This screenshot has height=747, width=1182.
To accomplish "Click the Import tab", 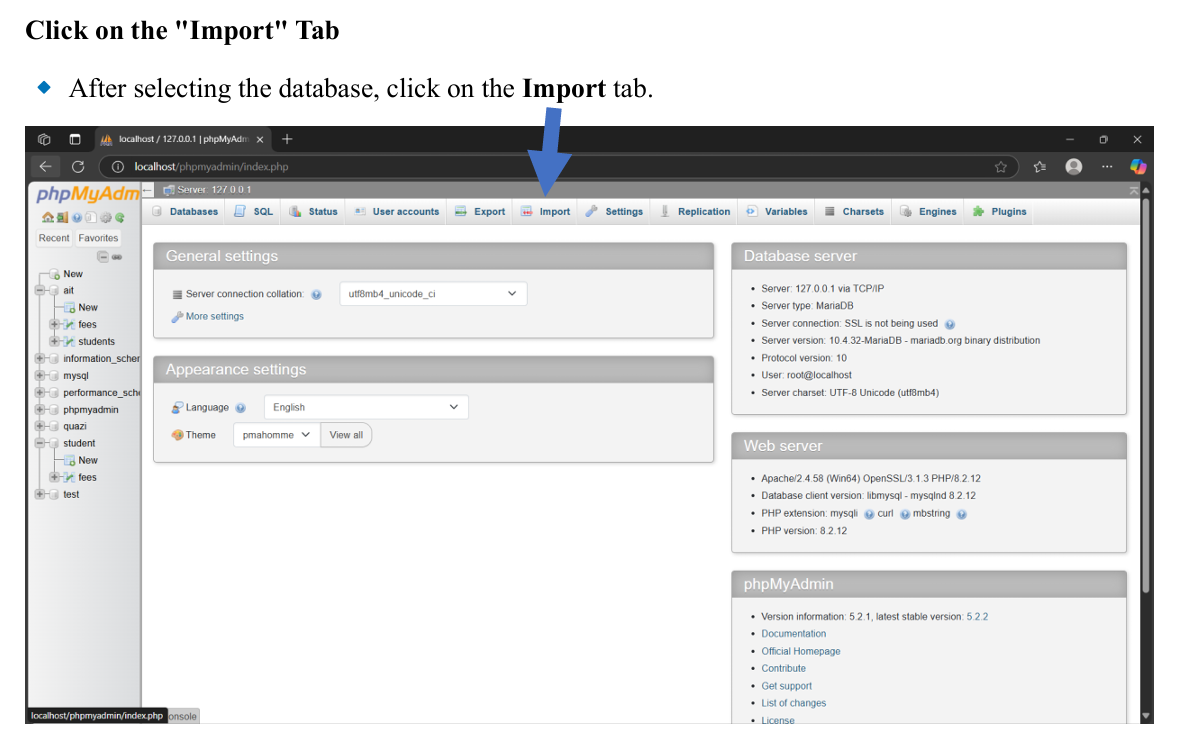I will pyautogui.click(x=546, y=212).
